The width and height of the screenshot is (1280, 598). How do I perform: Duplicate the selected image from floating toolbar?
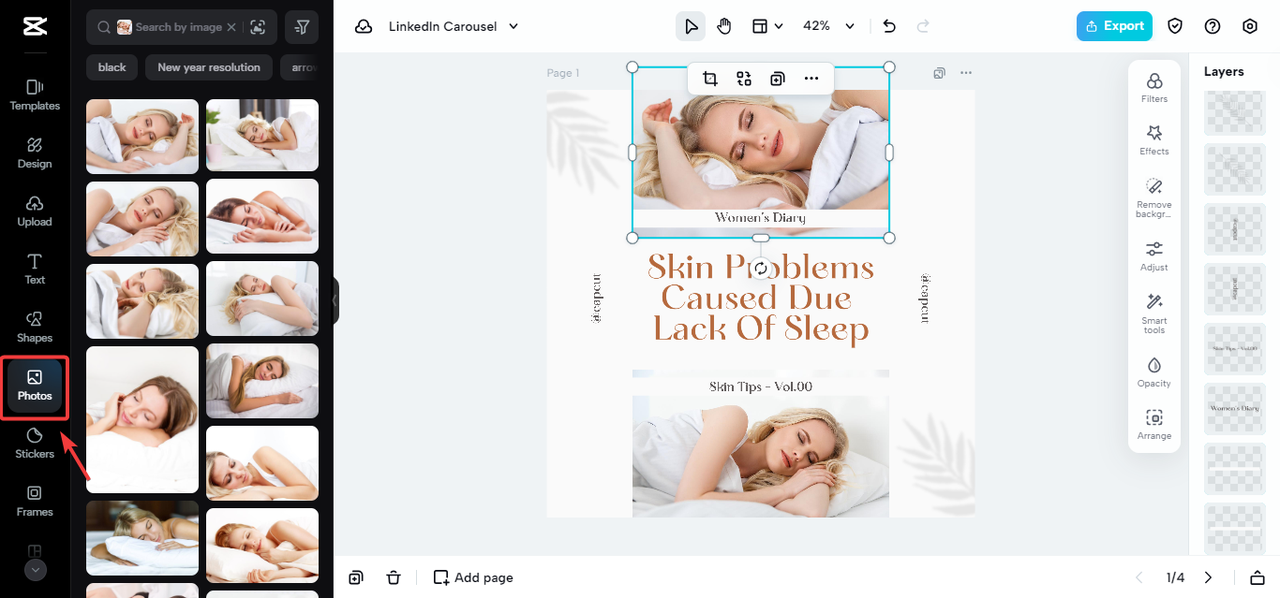[777, 78]
